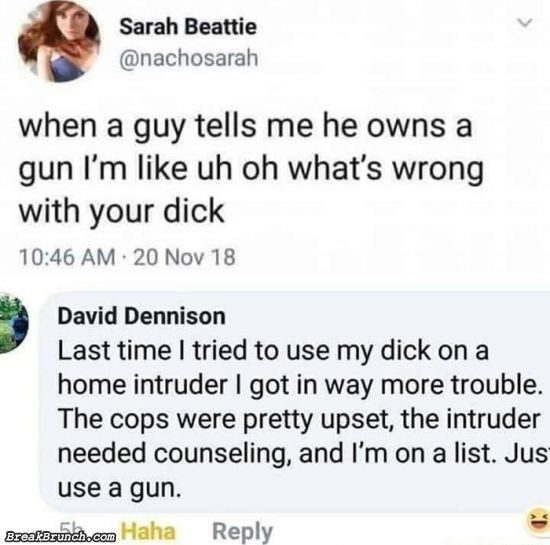Open David Dennison's avatar image
This screenshot has height=545, width=550.
tap(13, 323)
